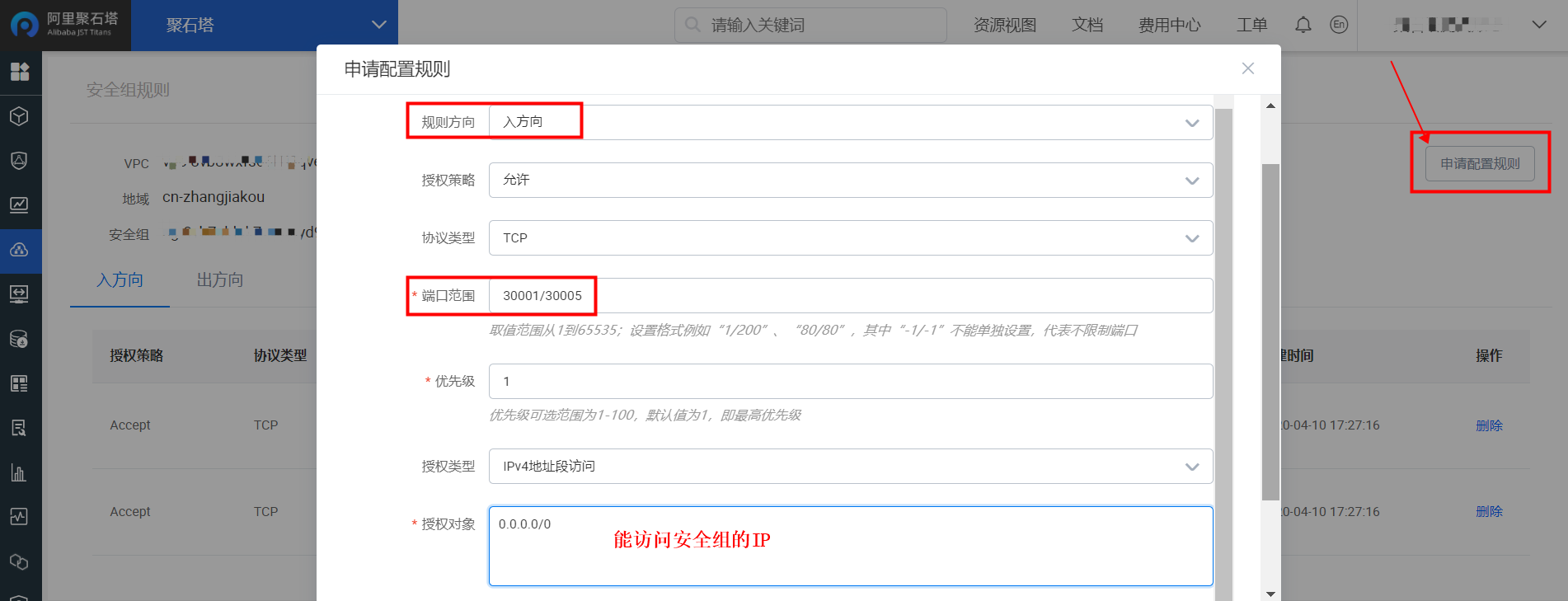Click the bar chart icon in sidebar
Screen dimensions: 1568x601
20,472
